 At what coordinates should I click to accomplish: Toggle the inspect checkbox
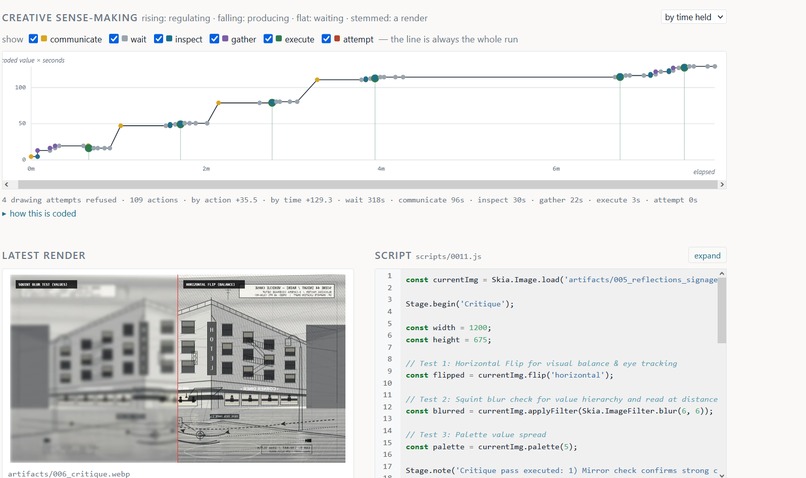pos(159,39)
